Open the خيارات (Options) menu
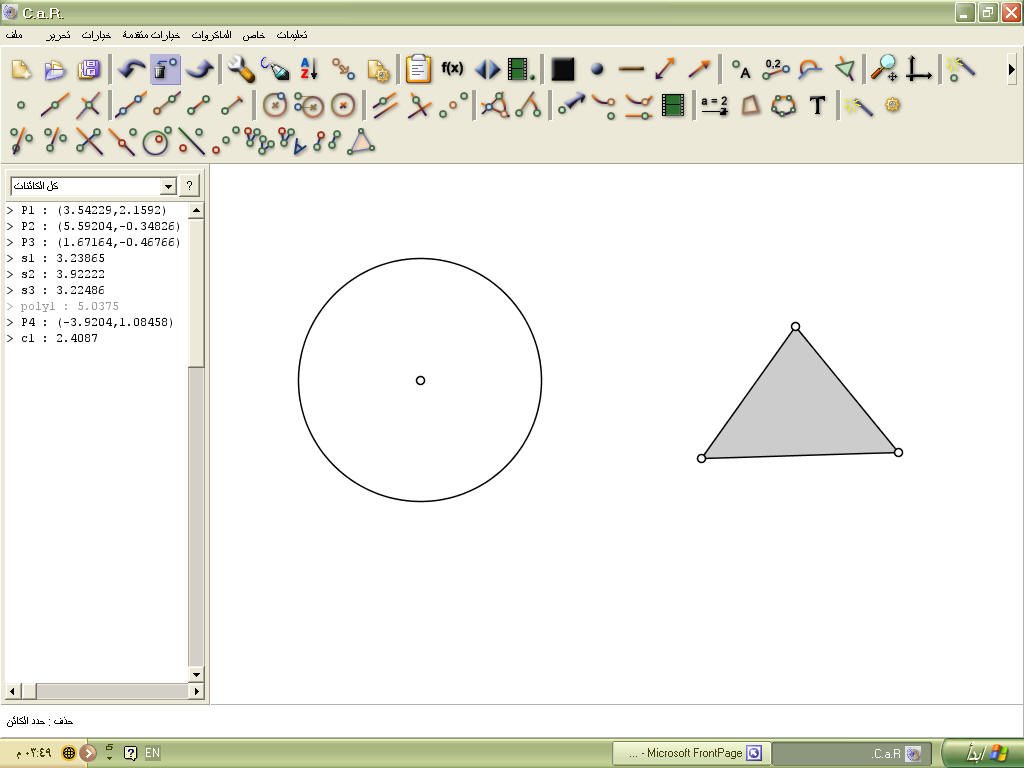1024x768 pixels. click(x=96, y=35)
